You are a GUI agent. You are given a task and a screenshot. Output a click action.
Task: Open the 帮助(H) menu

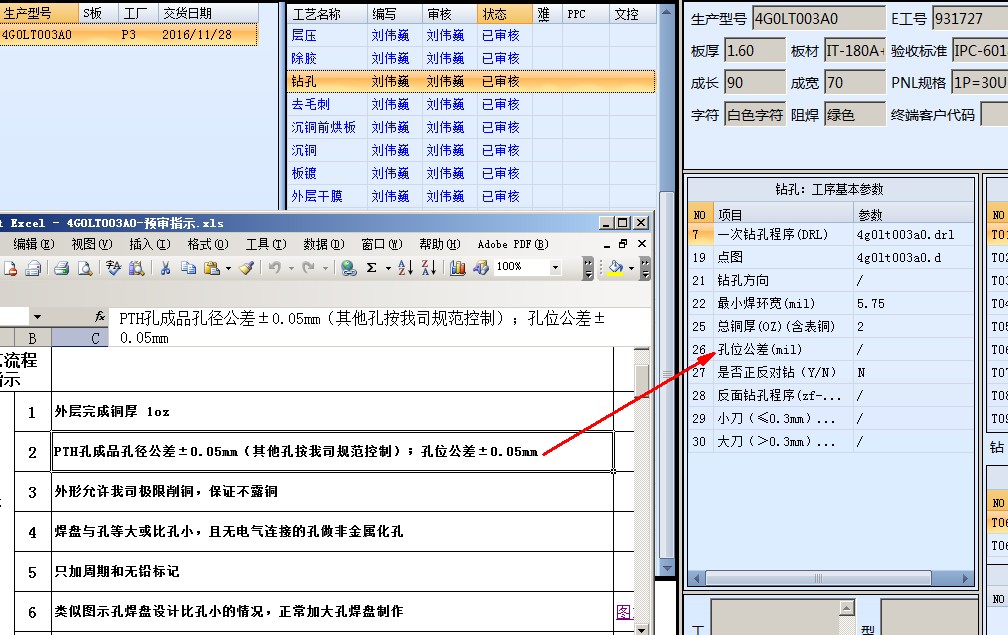pos(440,244)
